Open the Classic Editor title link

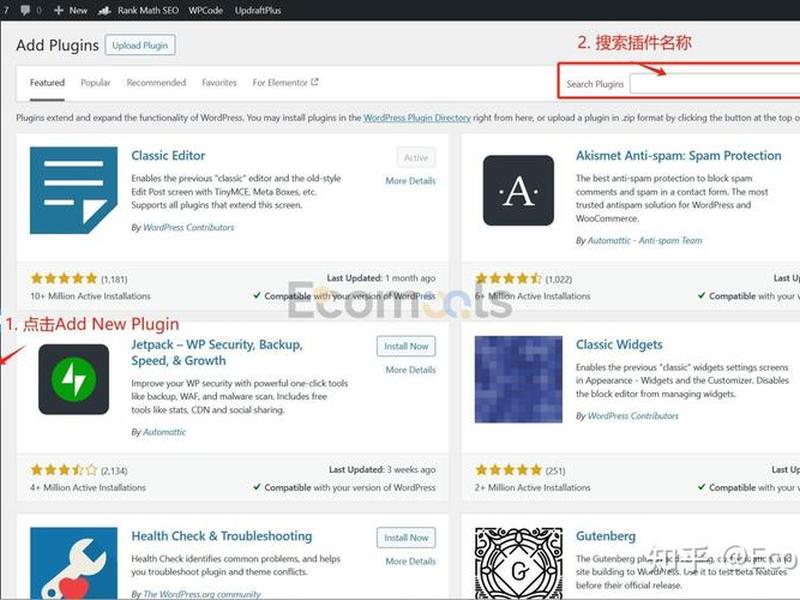[168, 156]
